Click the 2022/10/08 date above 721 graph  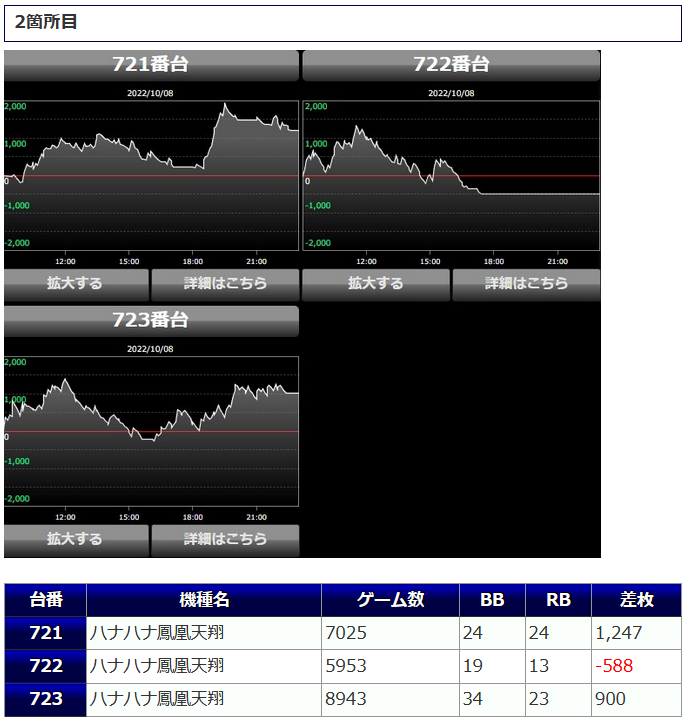[150, 93]
